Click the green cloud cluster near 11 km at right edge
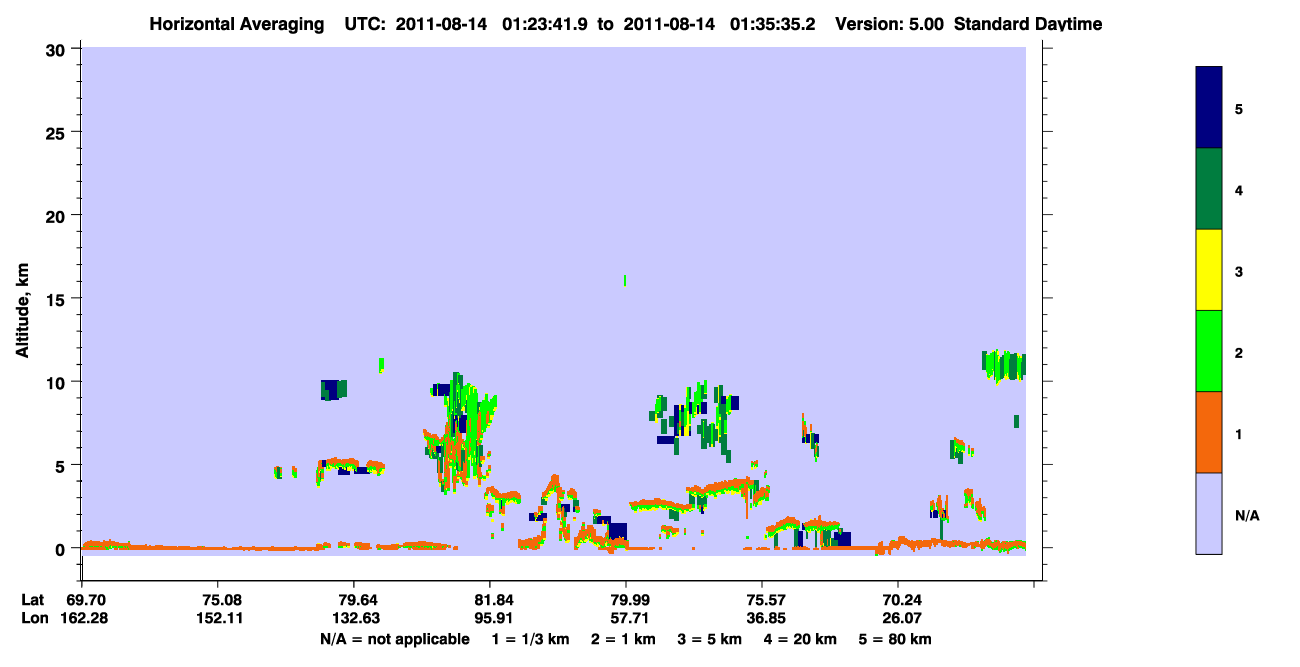This screenshot has width=1300, height=667. (1004, 366)
